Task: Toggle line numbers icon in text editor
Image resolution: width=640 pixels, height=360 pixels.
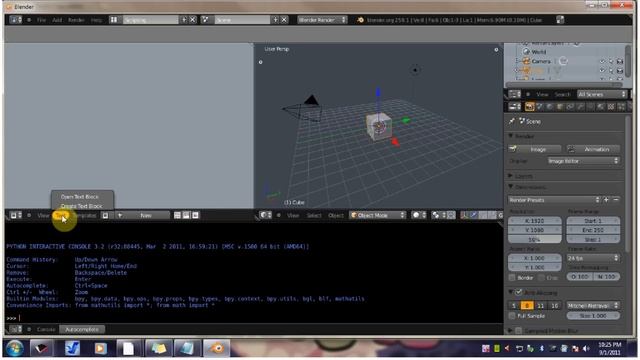Action: (x=178, y=215)
